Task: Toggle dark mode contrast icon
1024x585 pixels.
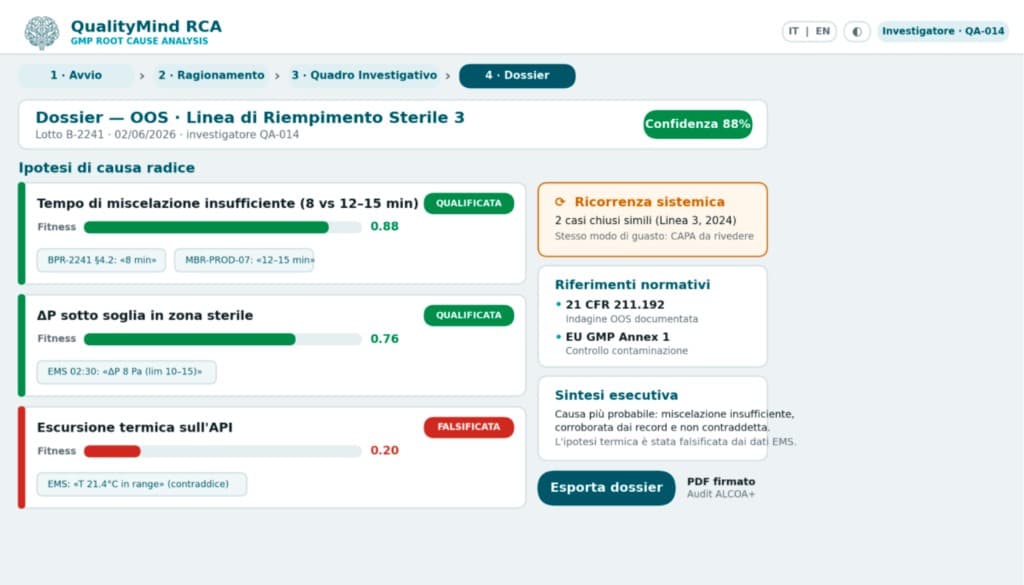Action: pyautogui.click(x=857, y=31)
